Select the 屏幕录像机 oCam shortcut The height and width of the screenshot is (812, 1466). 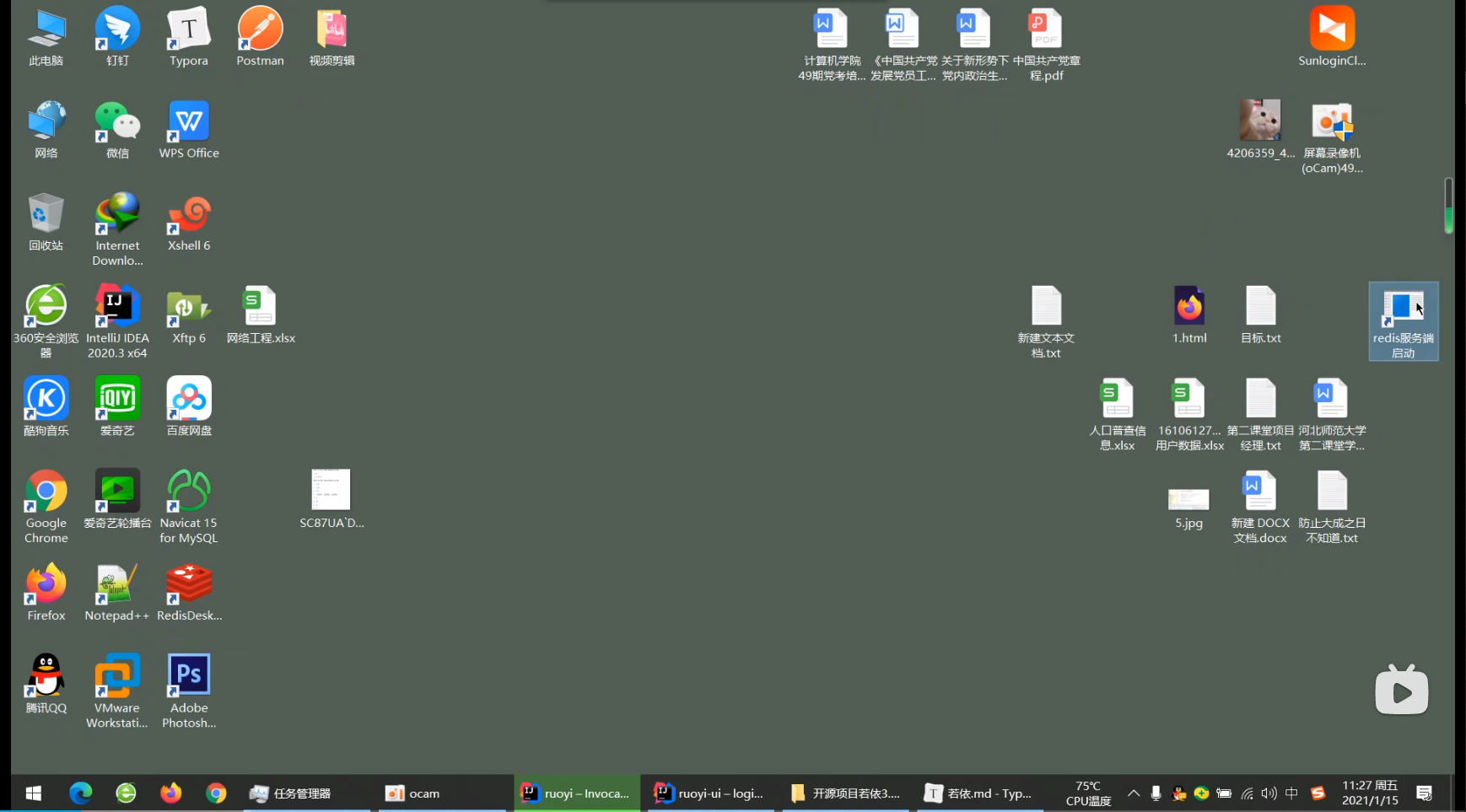coord(1332,137)
